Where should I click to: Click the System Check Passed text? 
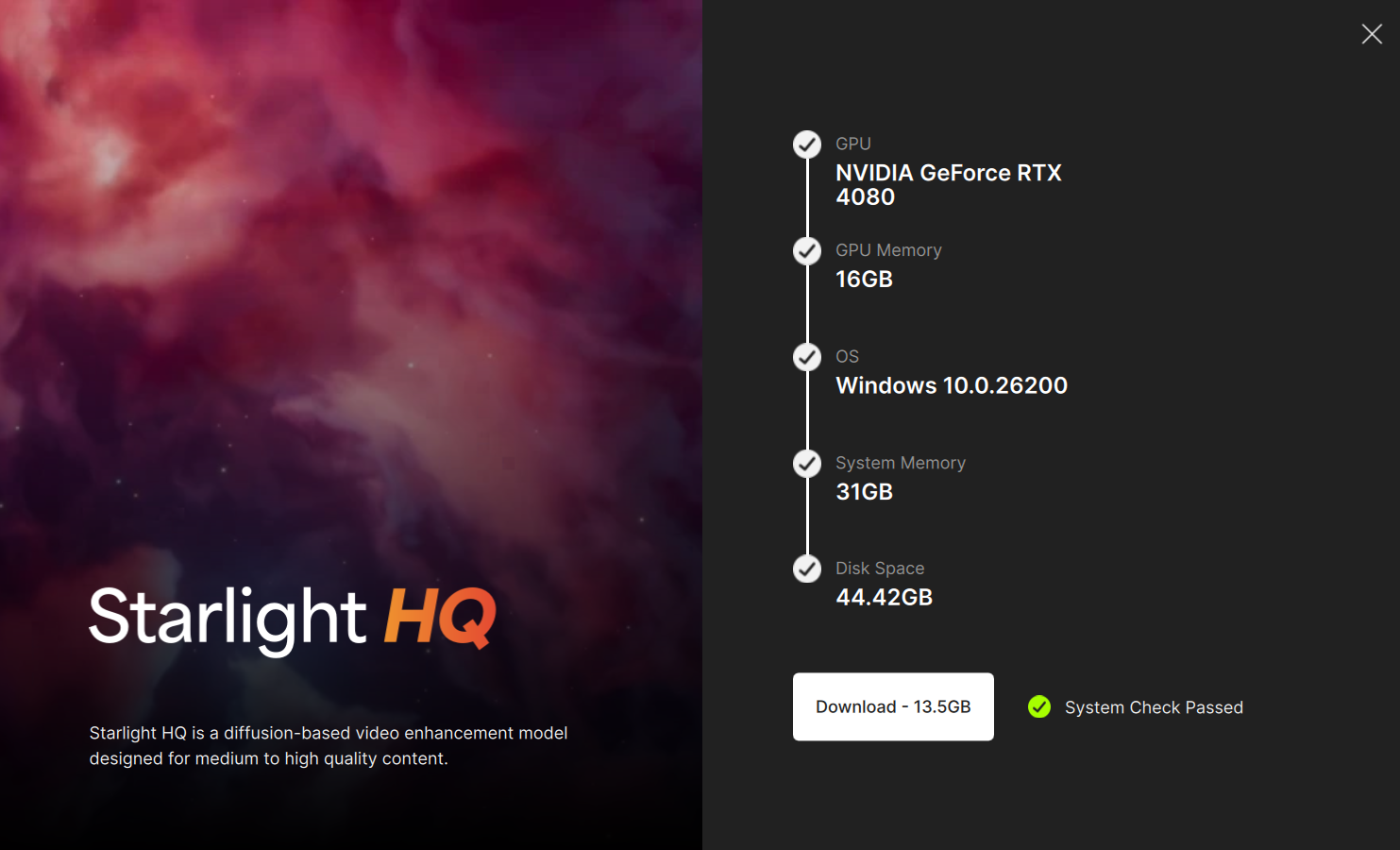(1154, 707)
